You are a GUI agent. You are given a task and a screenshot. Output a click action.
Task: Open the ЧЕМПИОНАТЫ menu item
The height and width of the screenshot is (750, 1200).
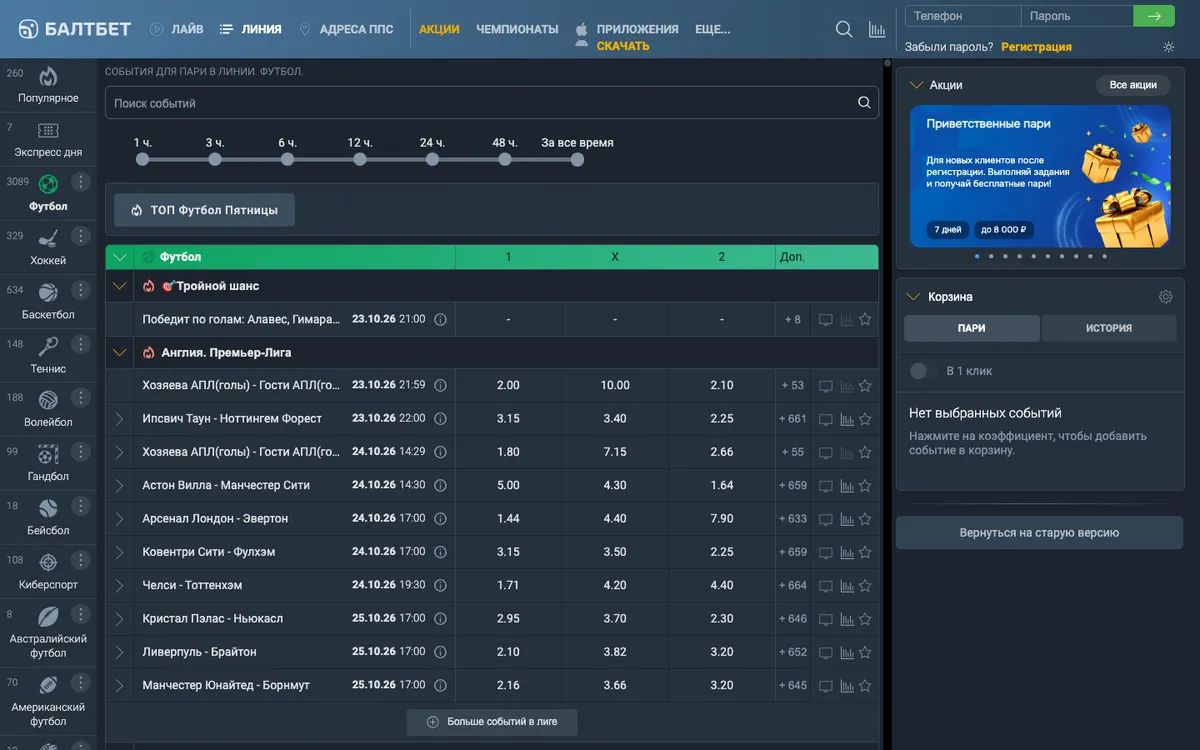pos(517,29)
